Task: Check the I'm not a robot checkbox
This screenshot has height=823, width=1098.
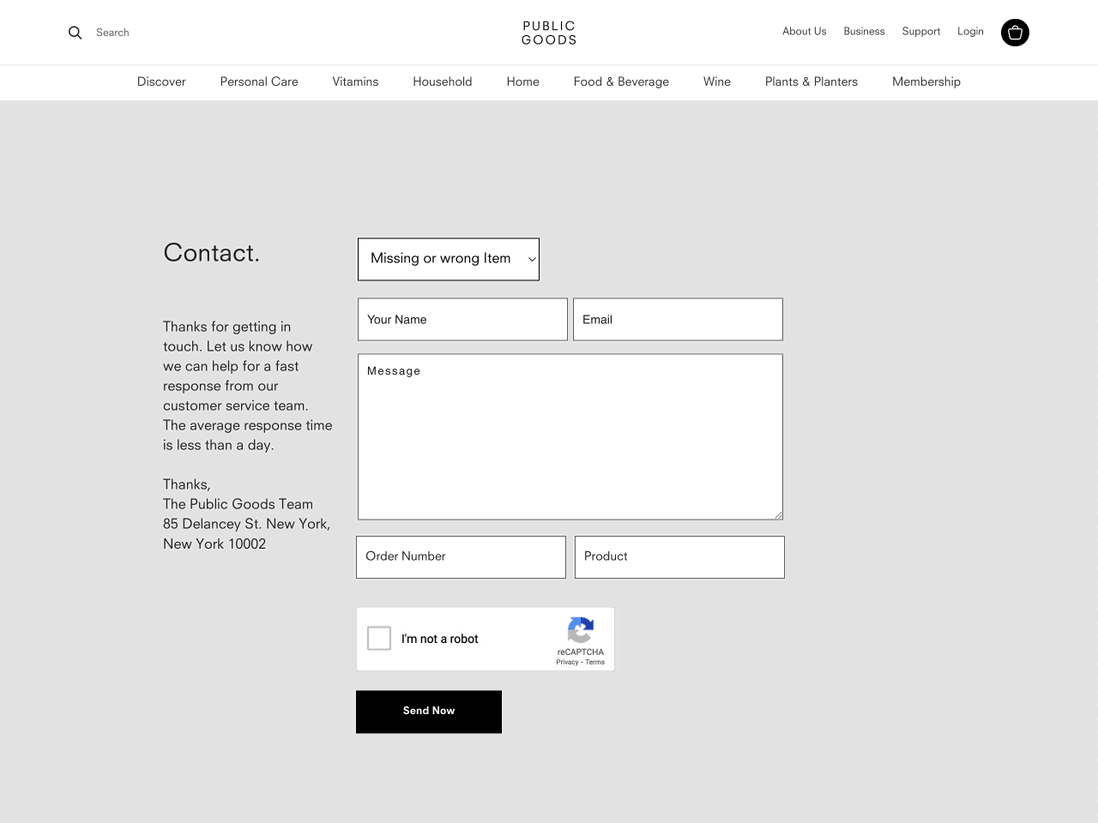Action: (x=379, y=638)
